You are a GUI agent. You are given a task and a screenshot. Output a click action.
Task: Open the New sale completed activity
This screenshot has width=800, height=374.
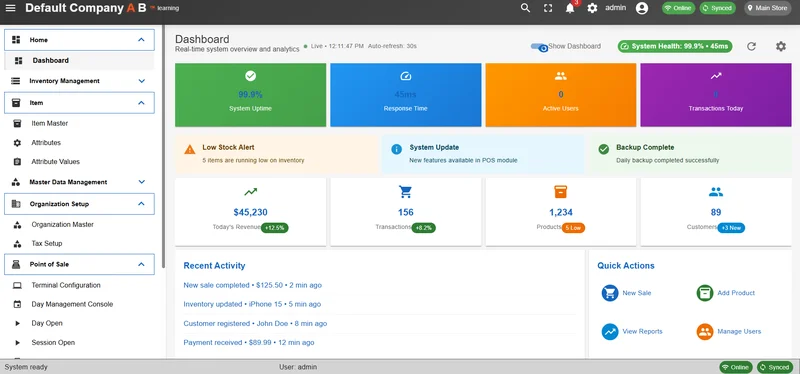click(253, 285)
